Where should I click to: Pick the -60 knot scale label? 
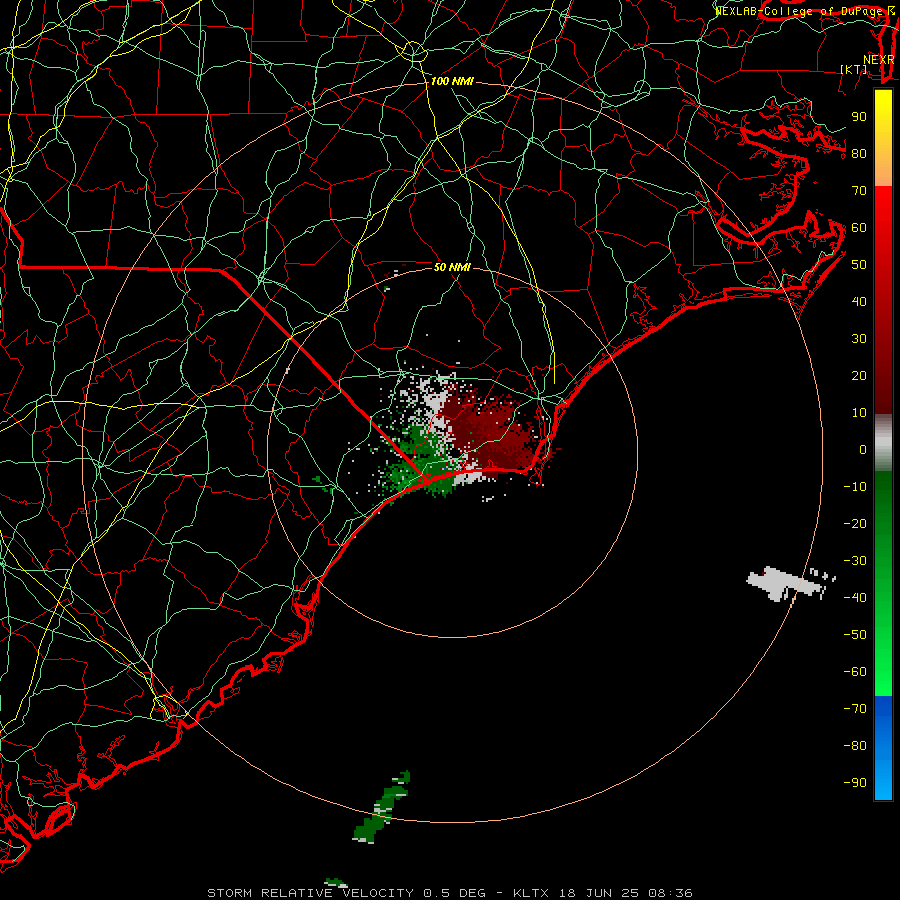(855, 672)
